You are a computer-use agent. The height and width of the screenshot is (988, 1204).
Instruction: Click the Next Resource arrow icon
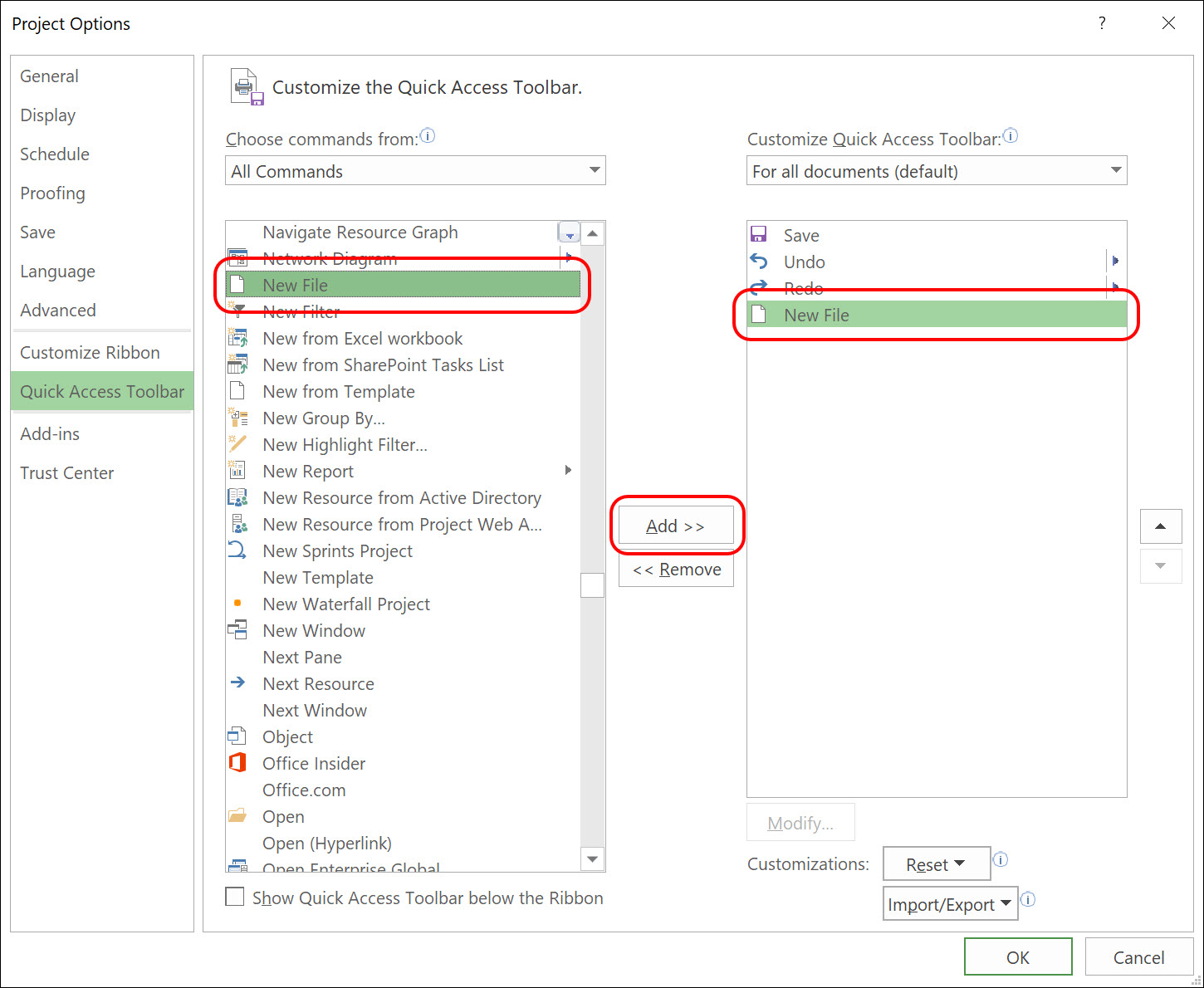pos(237,683)
